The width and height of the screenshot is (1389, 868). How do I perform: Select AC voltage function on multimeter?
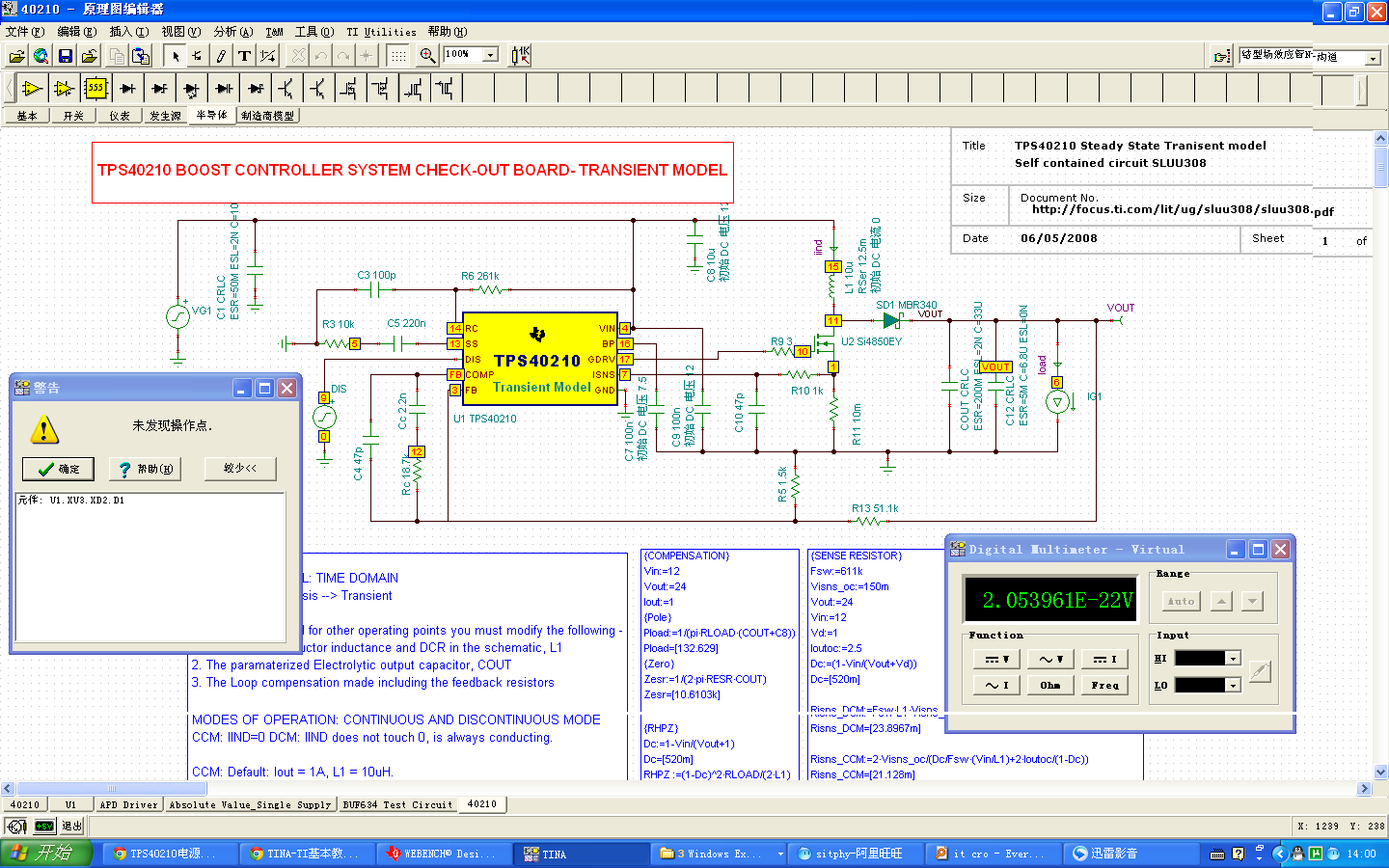1050,660
